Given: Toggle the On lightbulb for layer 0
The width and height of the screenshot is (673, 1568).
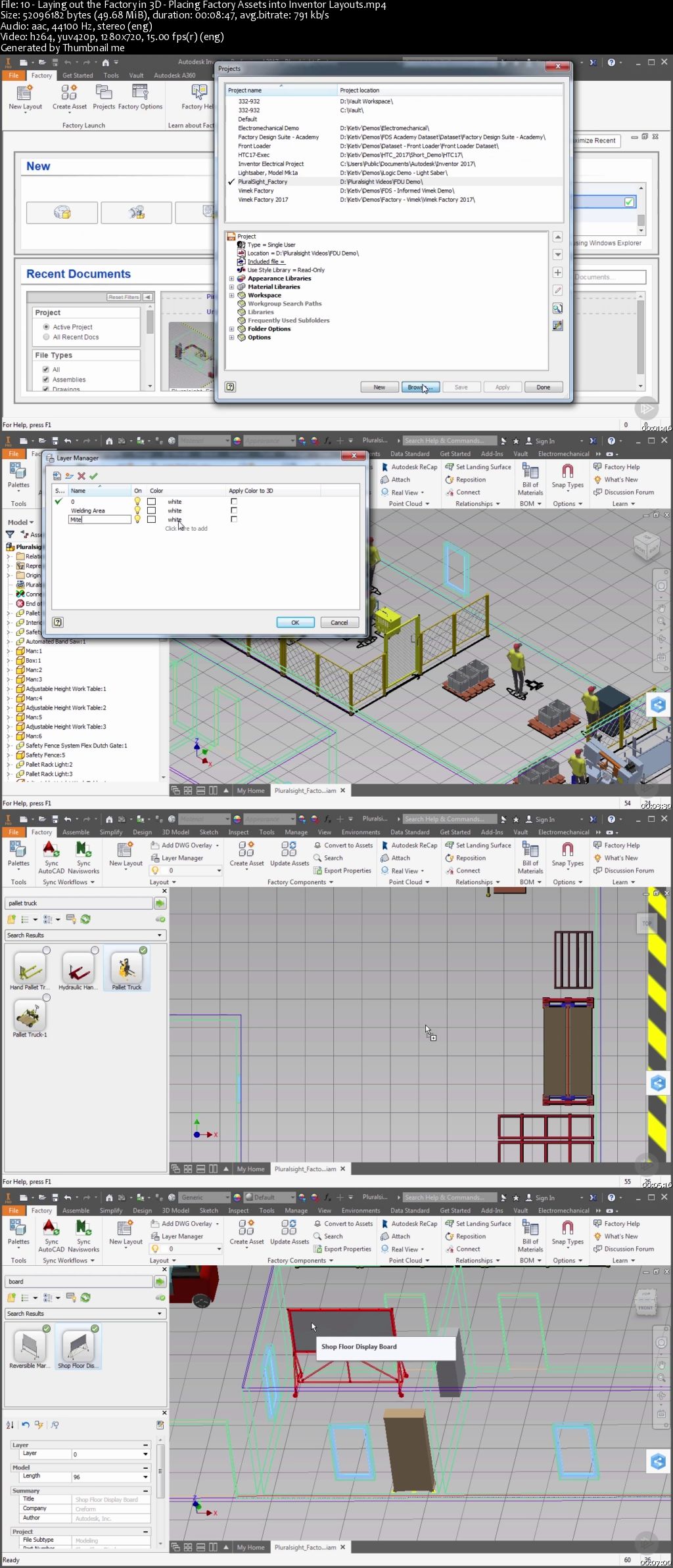Looking at the screenshot, I should coord(137,502).
